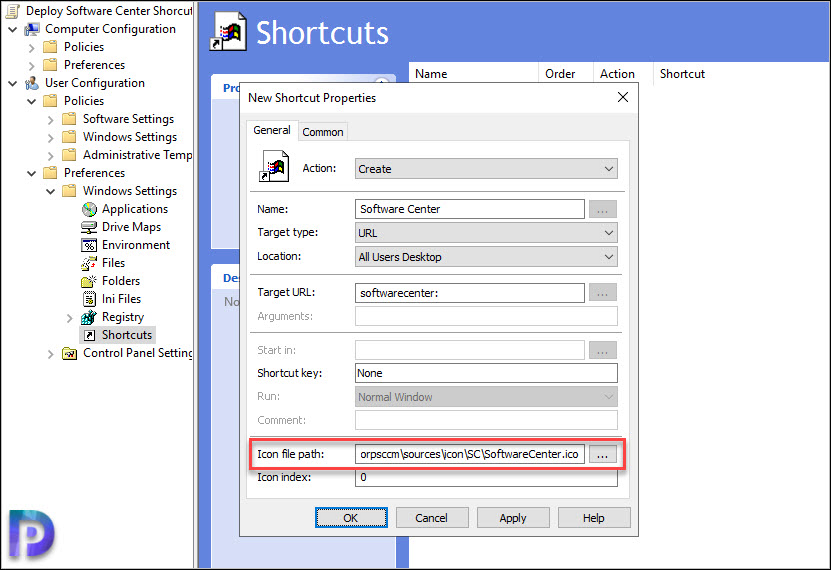Collapse the User Configuration node

13,84
